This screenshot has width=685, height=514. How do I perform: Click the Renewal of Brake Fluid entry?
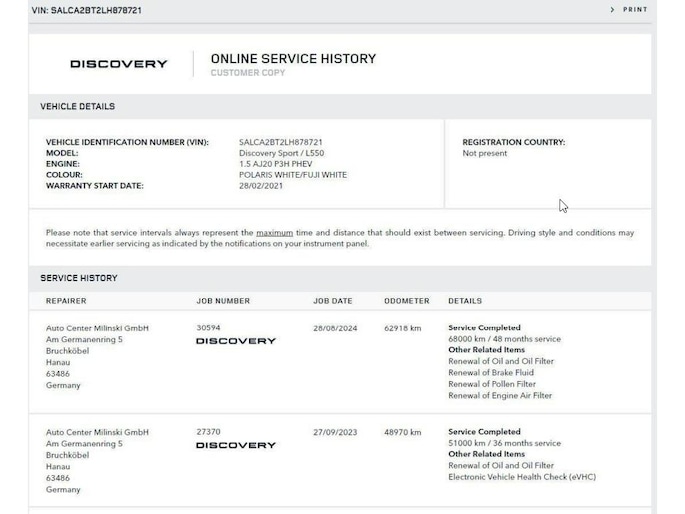tap(491, 373)
